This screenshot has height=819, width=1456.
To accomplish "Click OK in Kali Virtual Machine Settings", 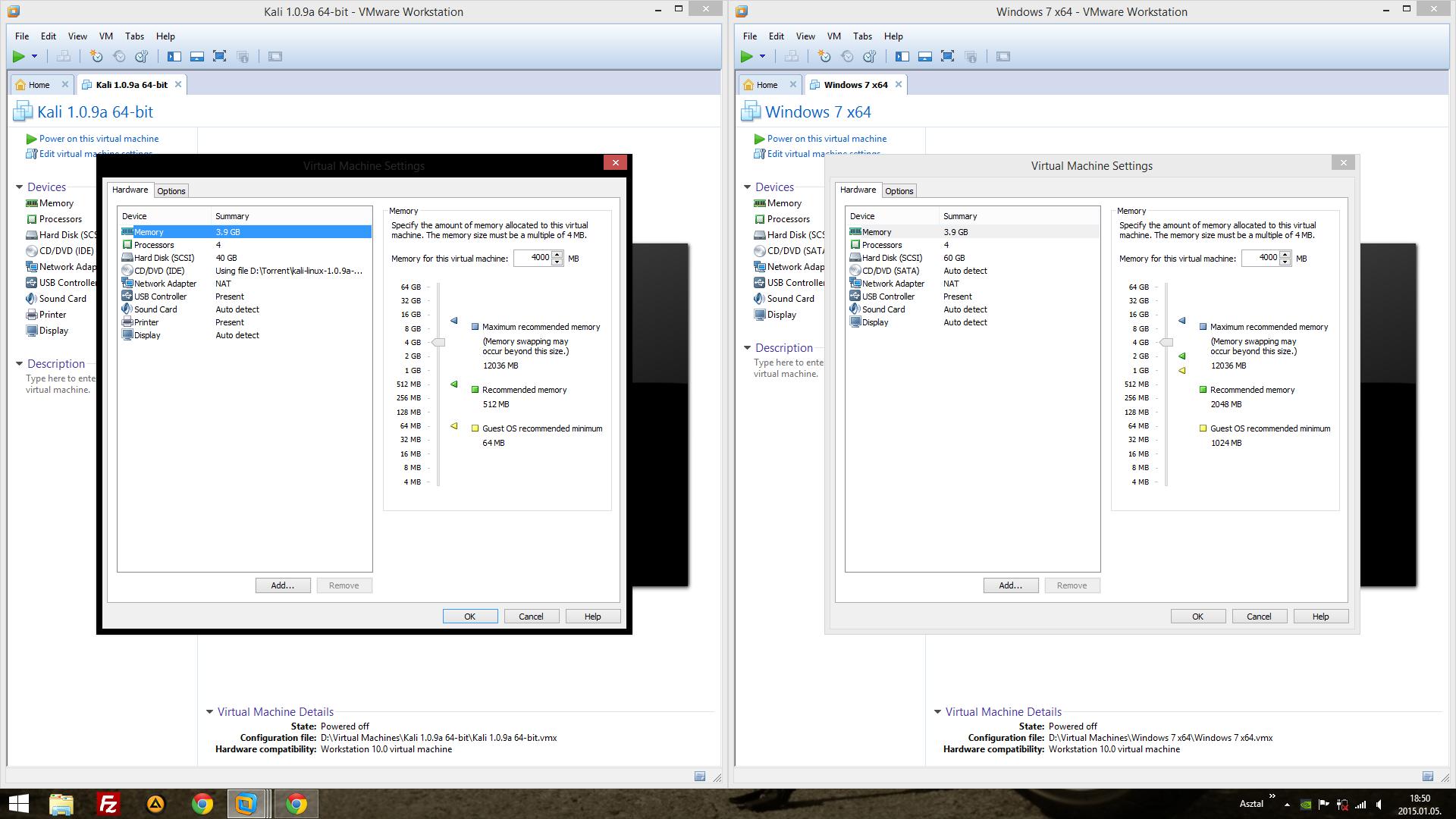I will coord(469,616).
